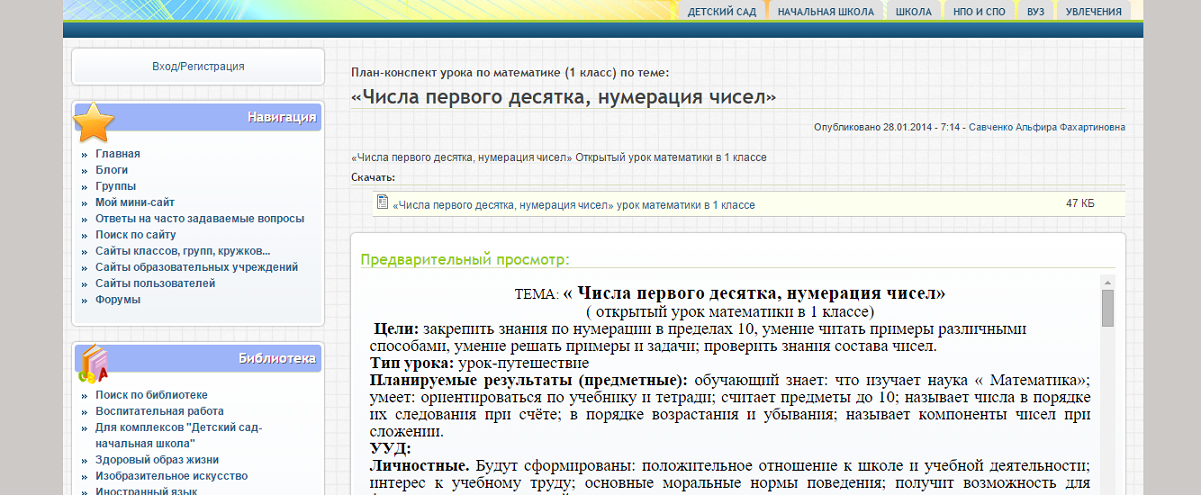1201x495 pixels.
Task: Click the gold star Navigation icon
Action: [x=95, y=122]
